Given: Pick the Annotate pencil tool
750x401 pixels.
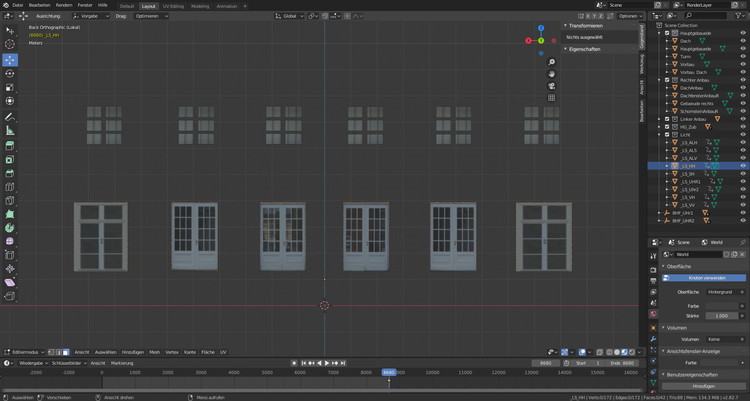Looking at the screenshot, I should (x=10, y=116).
